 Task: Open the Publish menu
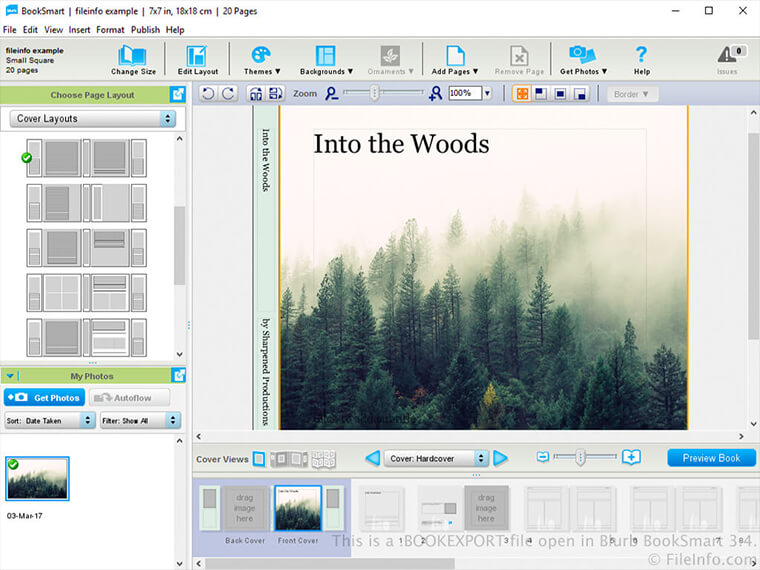(145, 30)
